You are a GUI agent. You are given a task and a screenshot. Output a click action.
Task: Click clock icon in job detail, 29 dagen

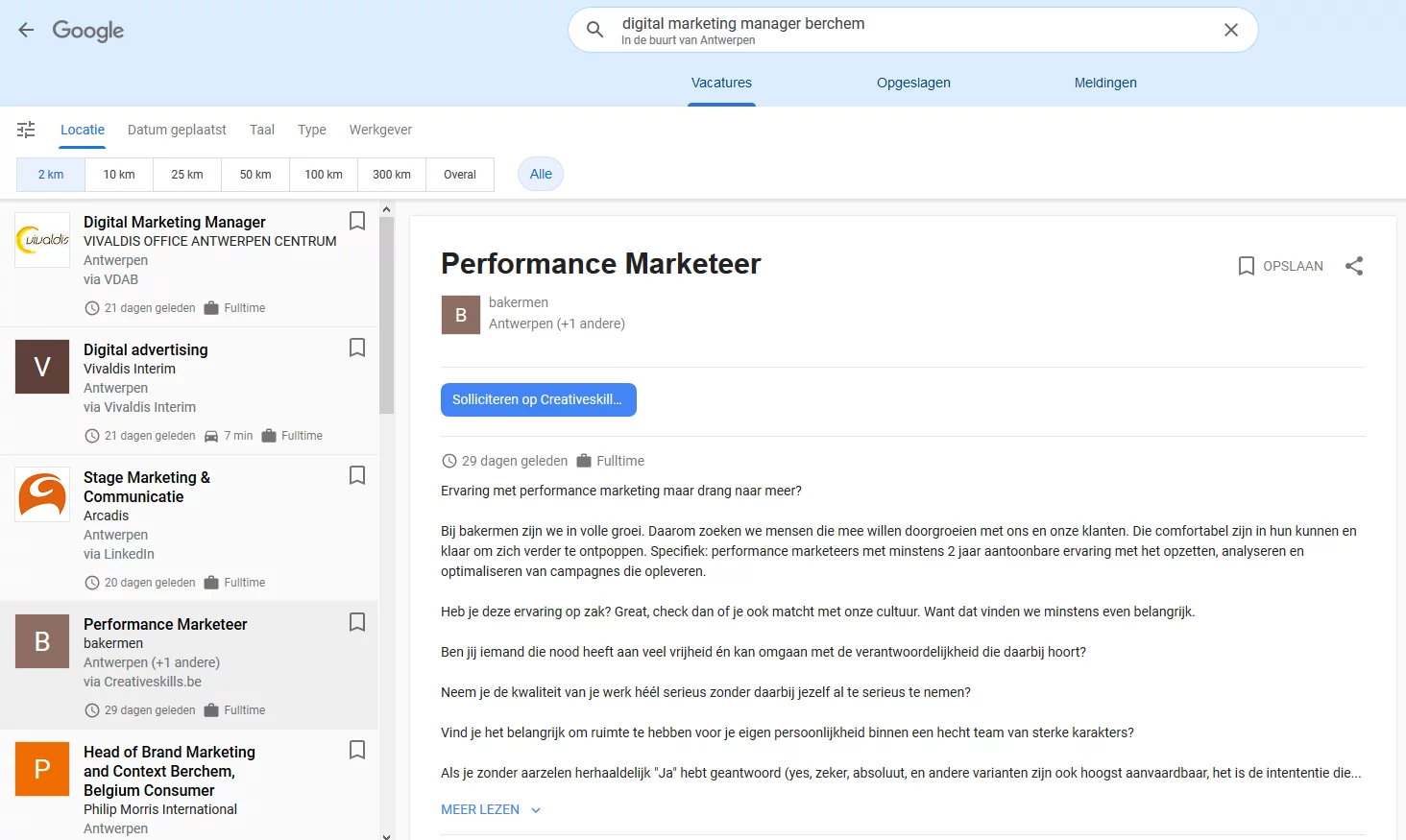pos(448,461)
